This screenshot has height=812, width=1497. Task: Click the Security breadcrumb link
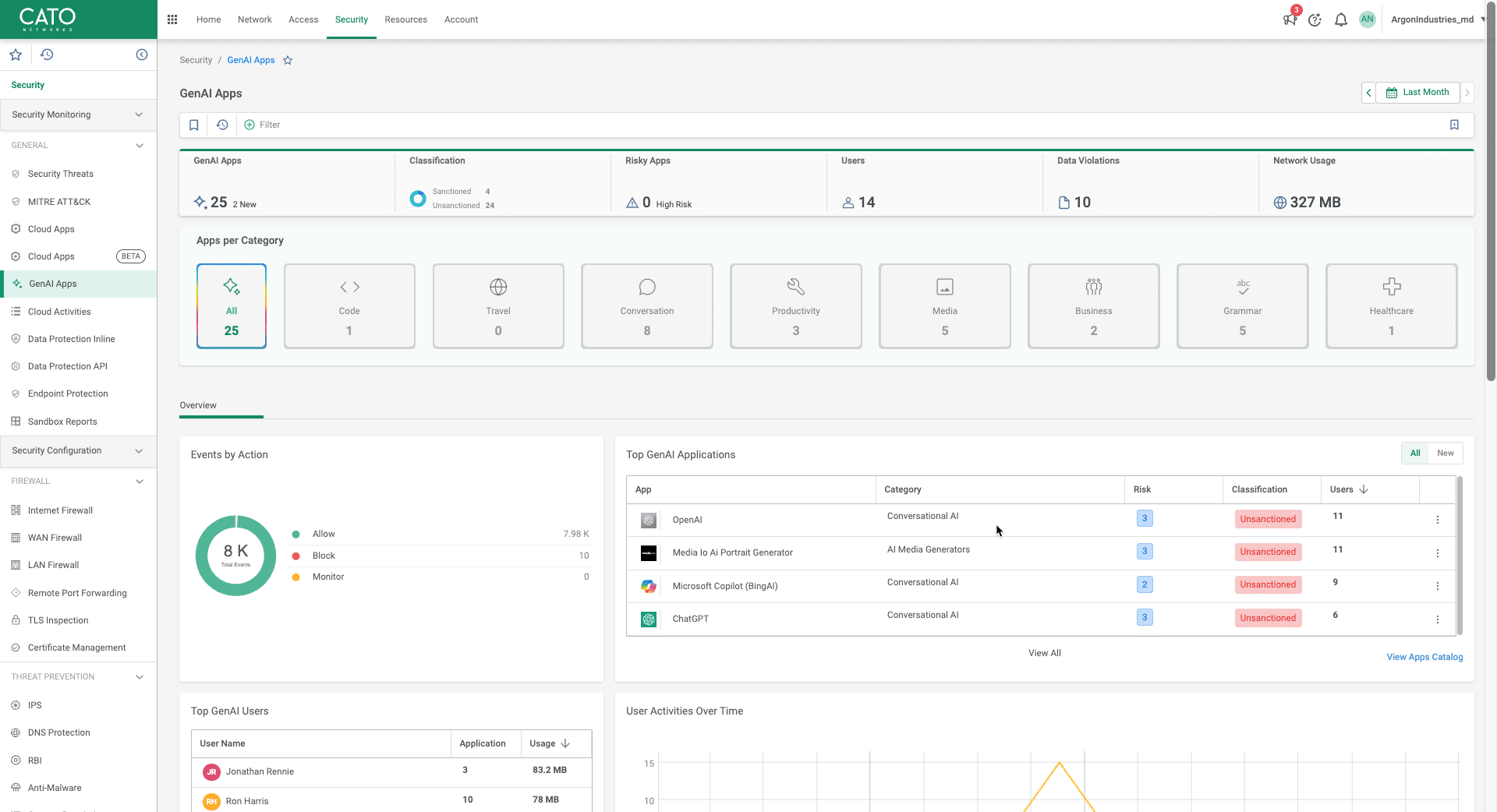(x=196, y=60)
